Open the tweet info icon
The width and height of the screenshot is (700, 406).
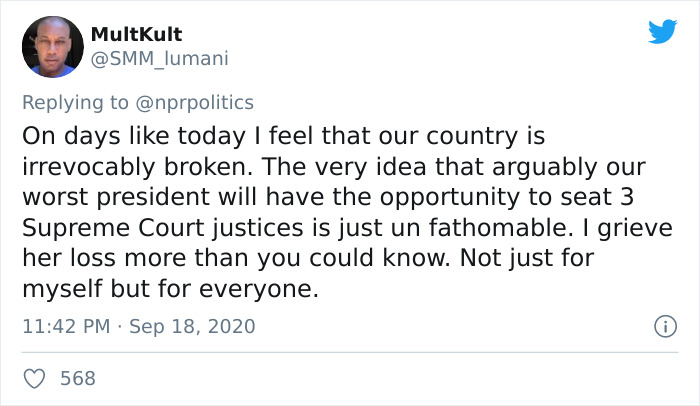[661, 326]
